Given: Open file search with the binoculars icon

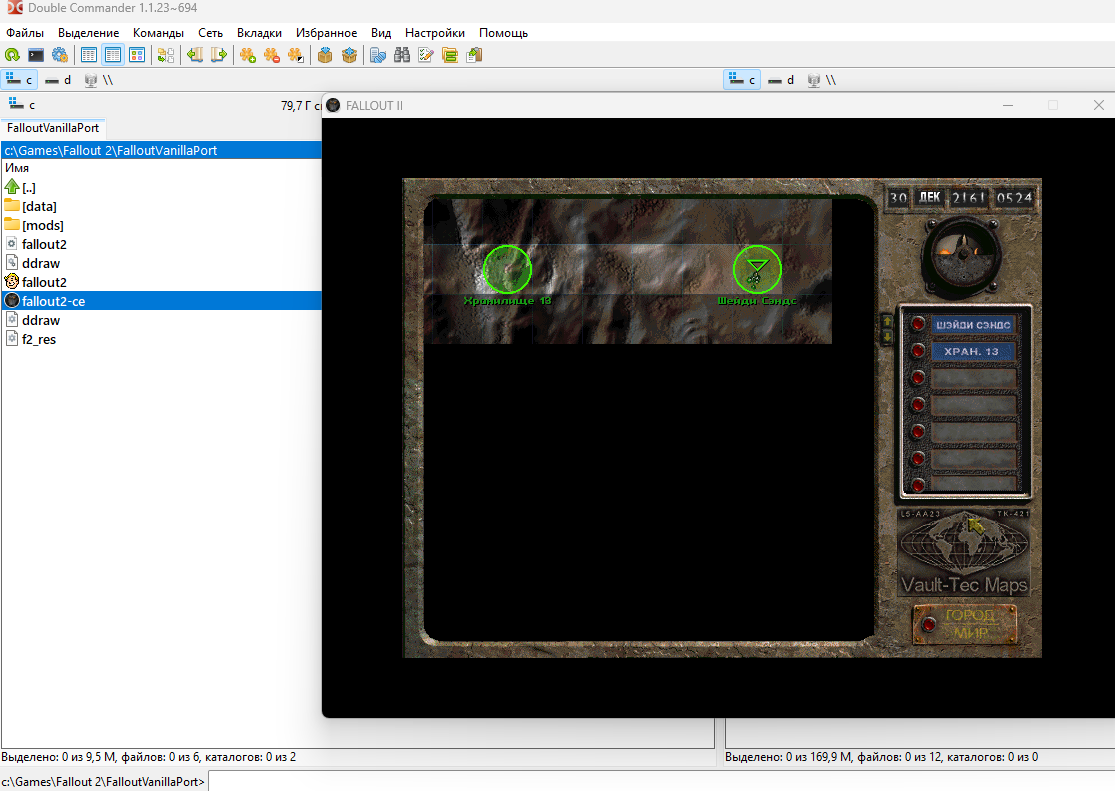Looking at the screenshot, I should click(402, 55).
